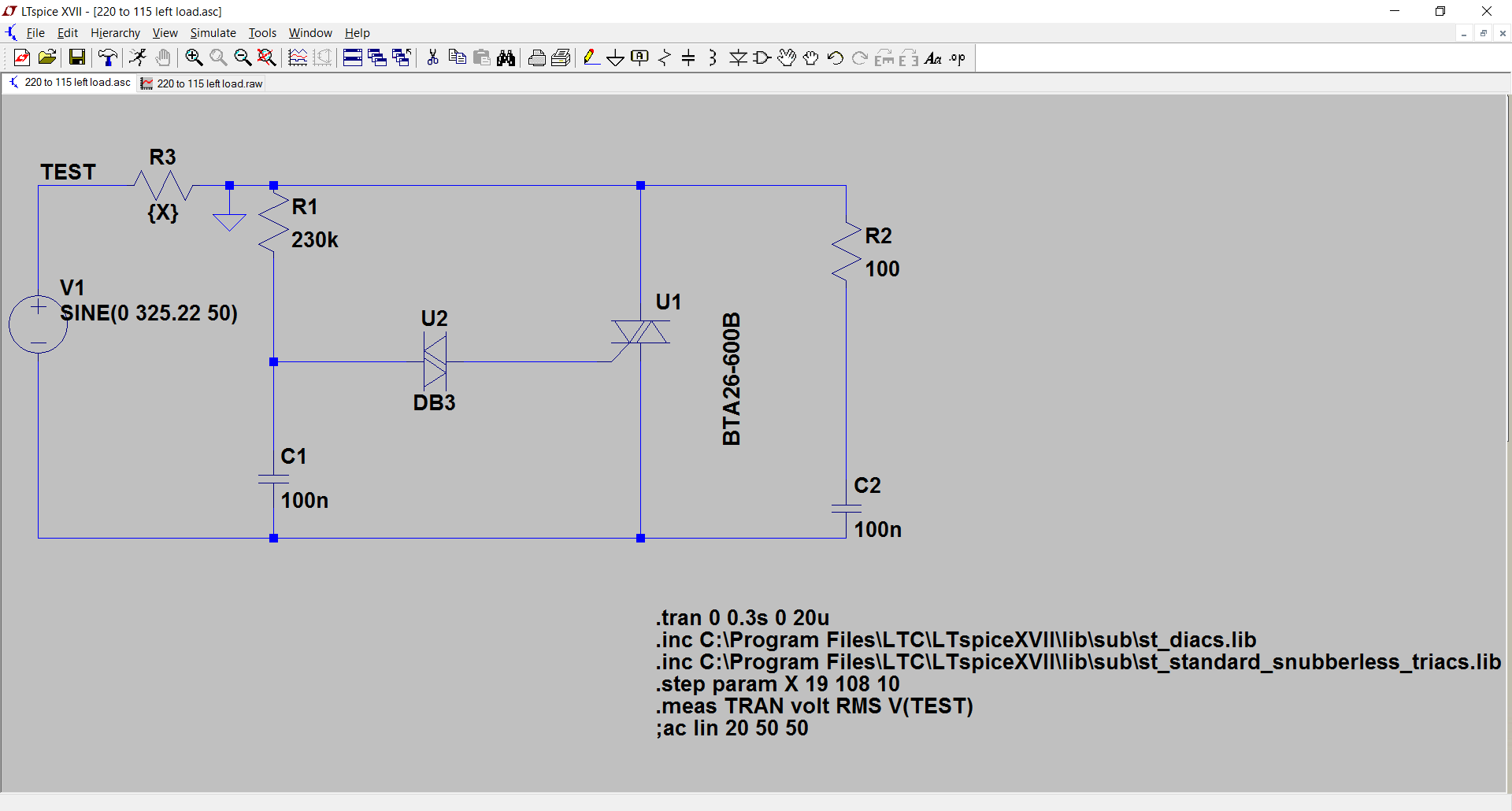This screenshot has width=1512, height=811.
Task: Run the simulation with the Run tool
Action: point(139,57)
